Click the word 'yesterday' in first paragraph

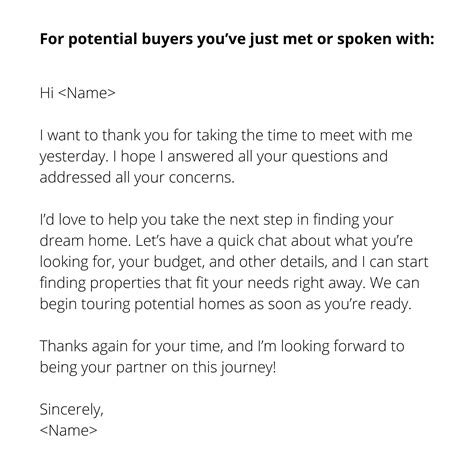click(72, 157)
